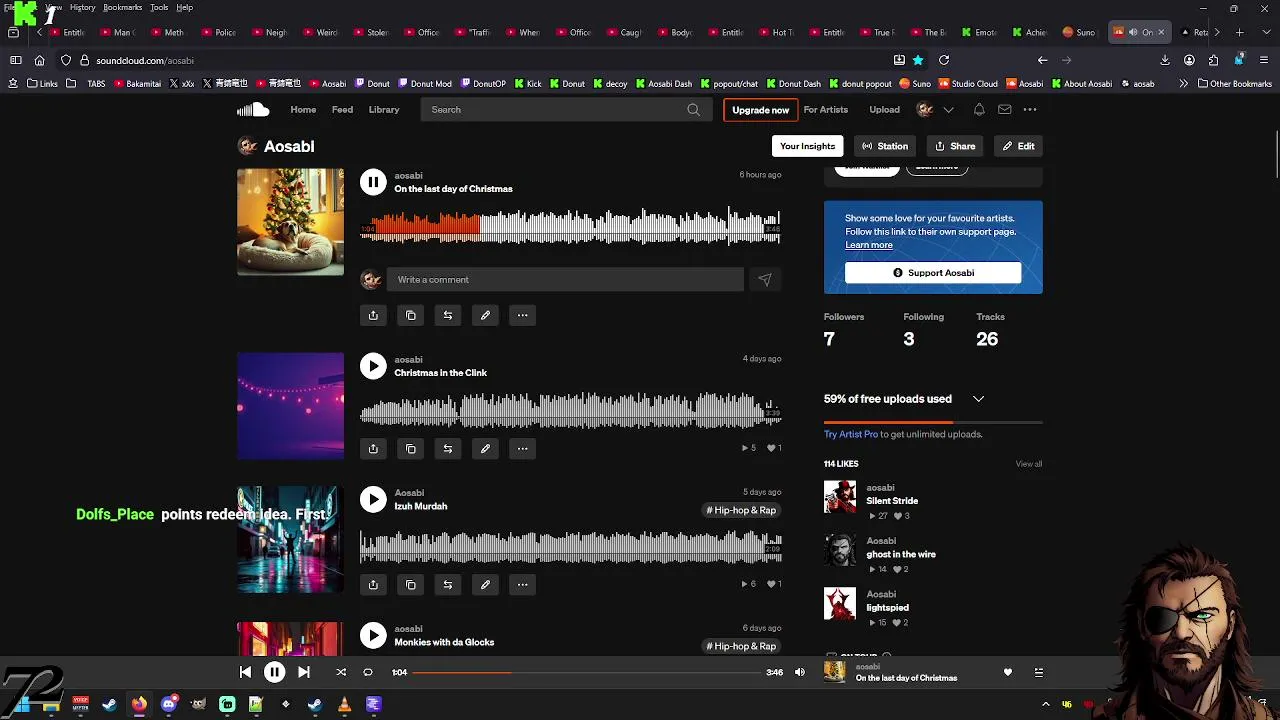Skip to previous track in player bar
The height and width of the screenshot is (720, 1280).
(246, 672)
